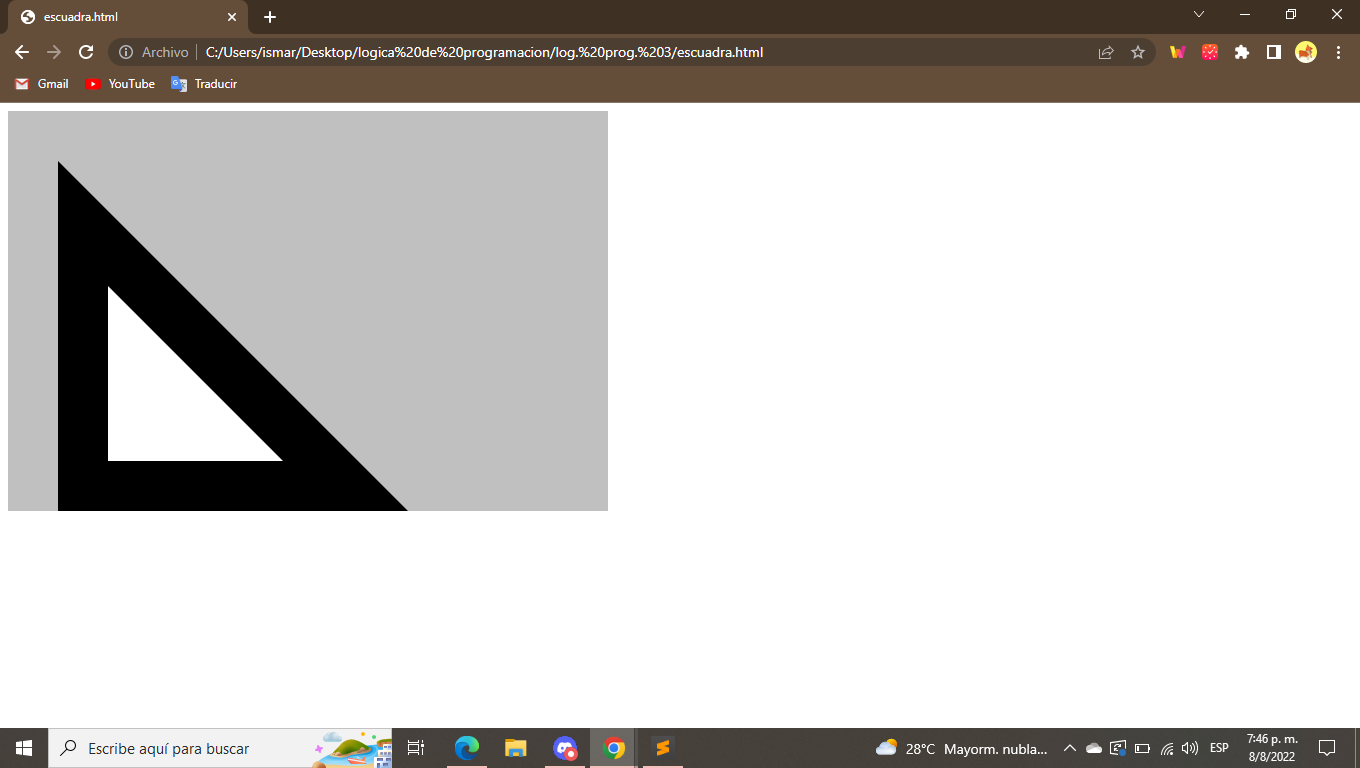Click the address bar file URL
Screen dimensions: 1360x768
coord(484,52)
